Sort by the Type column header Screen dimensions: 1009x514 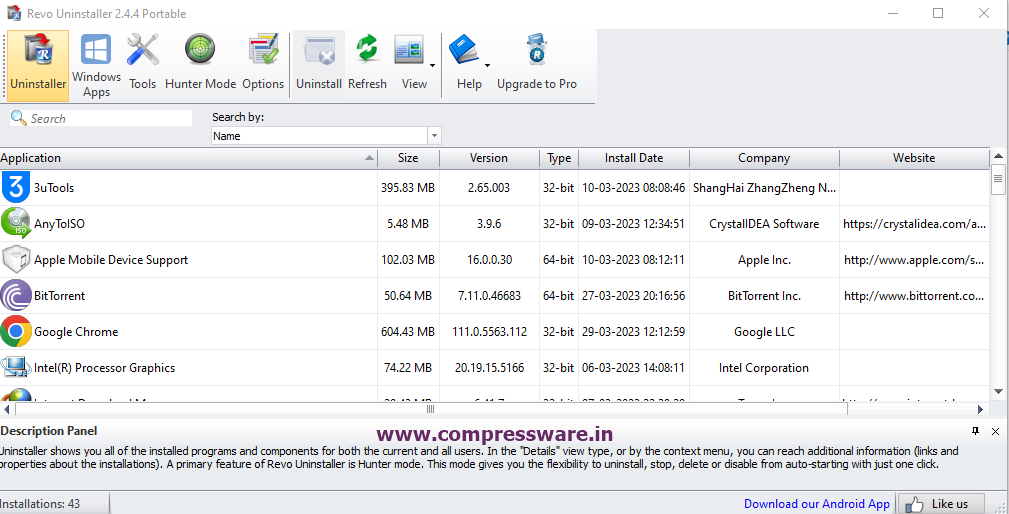pyautogui.click(x=559, y=158)
